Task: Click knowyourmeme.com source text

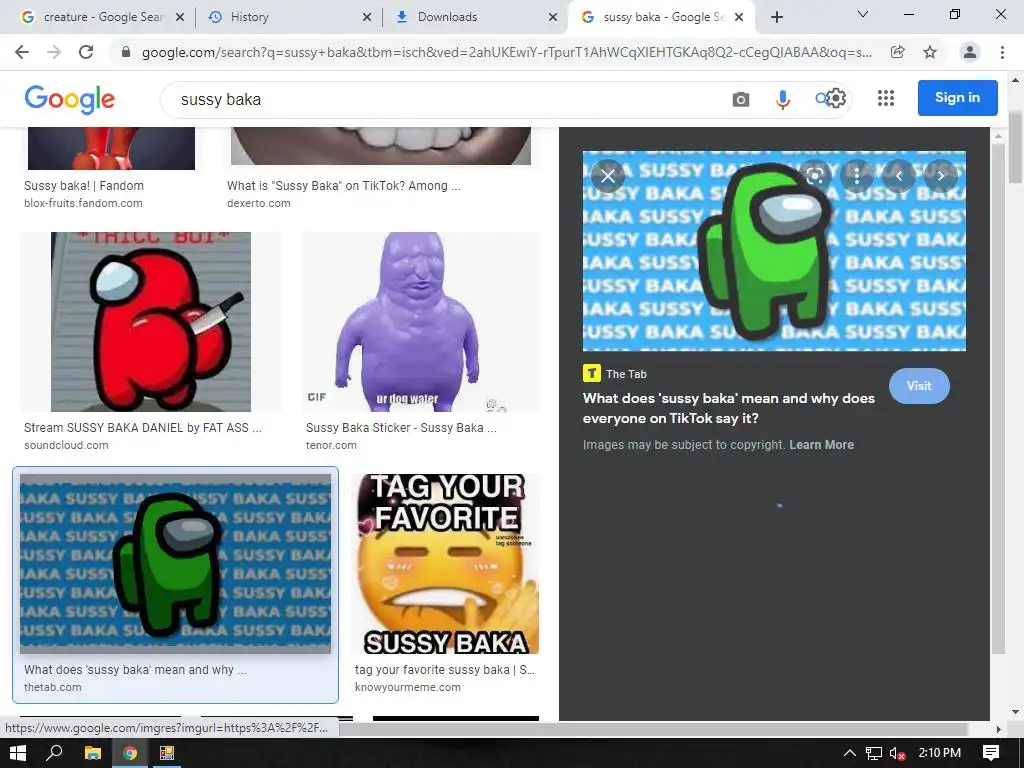Action: (x=408, y=688)
